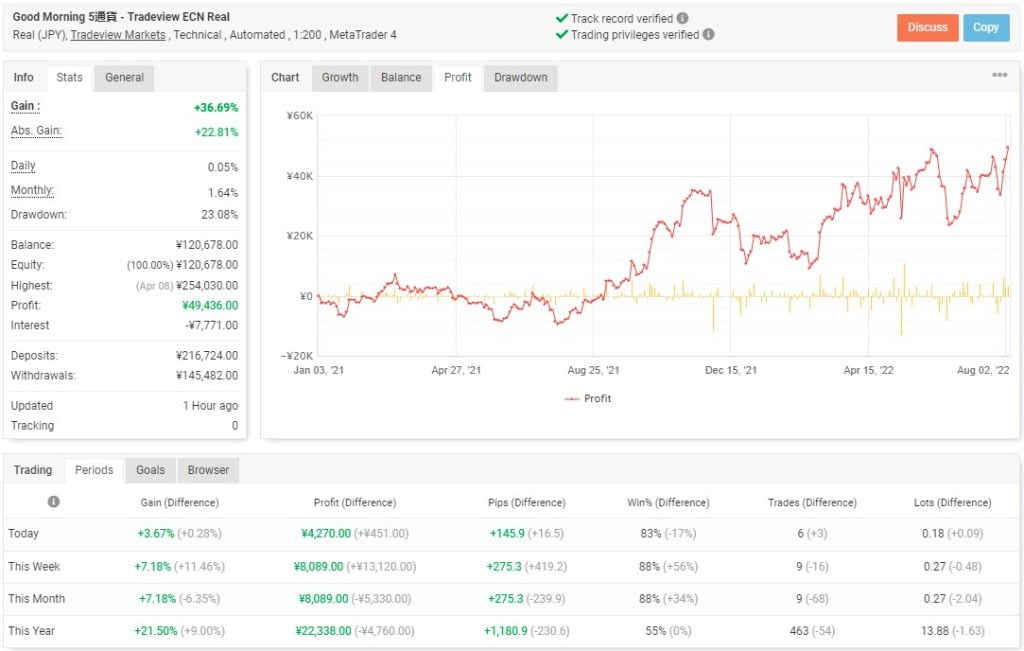1024x651 pixels.
Task: Click the Monthly stat label
Action: pos(32,191)
